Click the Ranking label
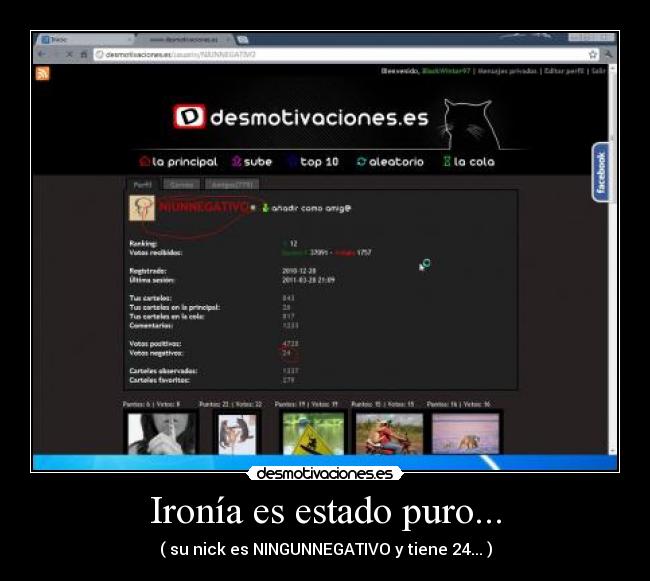The image size is (650, 581). [143, 244]
